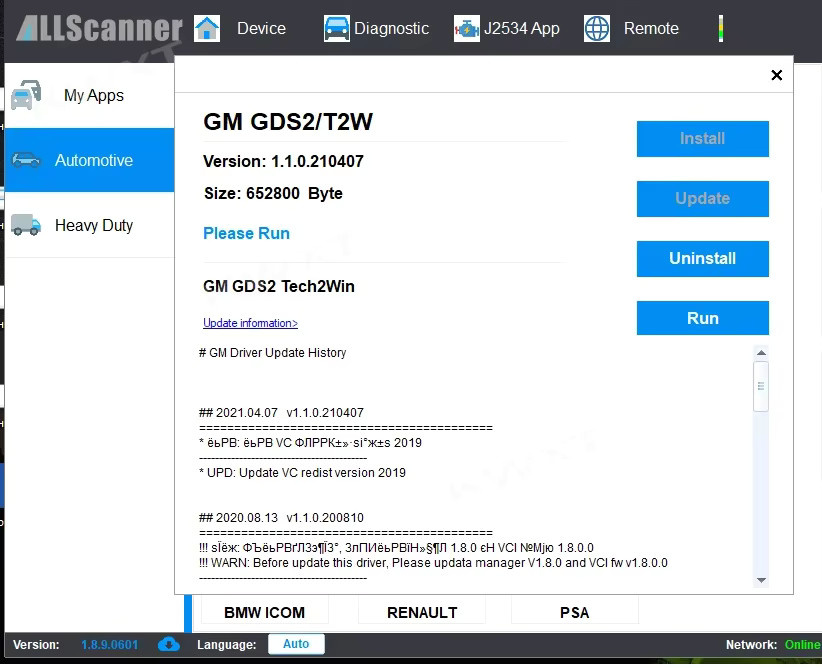Click the ## 2020.08.13 v1.1.0.200810 entry
The height and width of the screenshot is (668, 822).
click(x=282, y=518)
